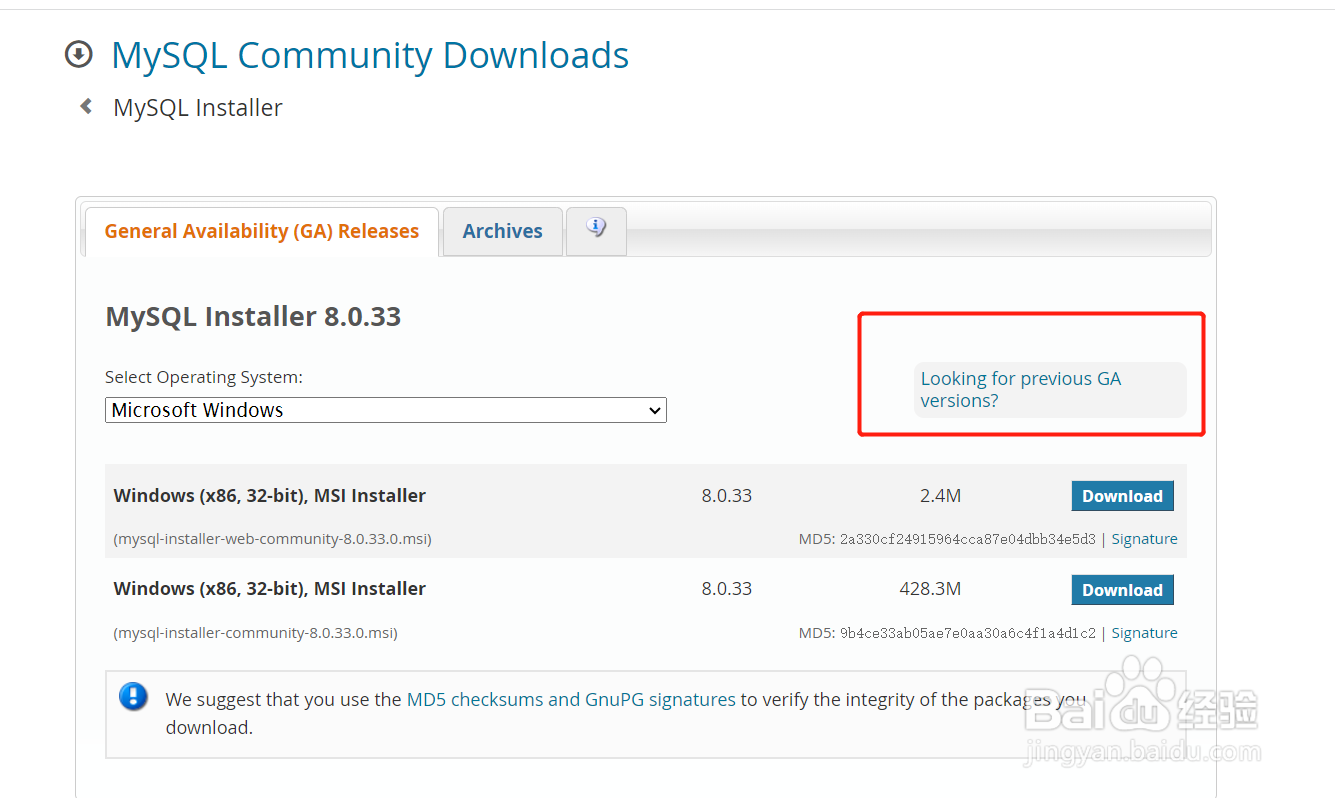The width and height of the screenshot is (1335, 798).
Task: Click the 2.4M file size cell
Action: pos(940,496)
